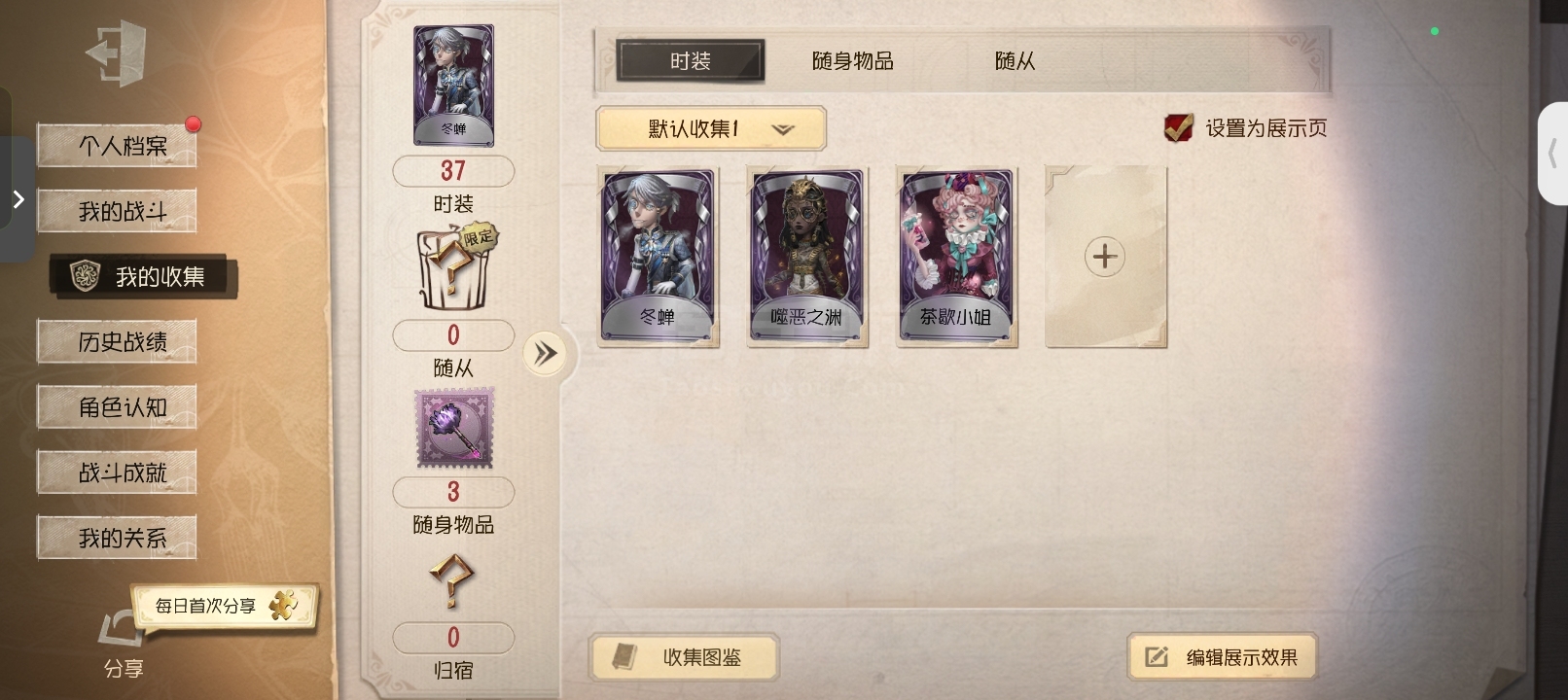Viewport: 1568px width, 700px height.
Task: Expand the panel with double arrow button
Action: (x=545, y=353)
